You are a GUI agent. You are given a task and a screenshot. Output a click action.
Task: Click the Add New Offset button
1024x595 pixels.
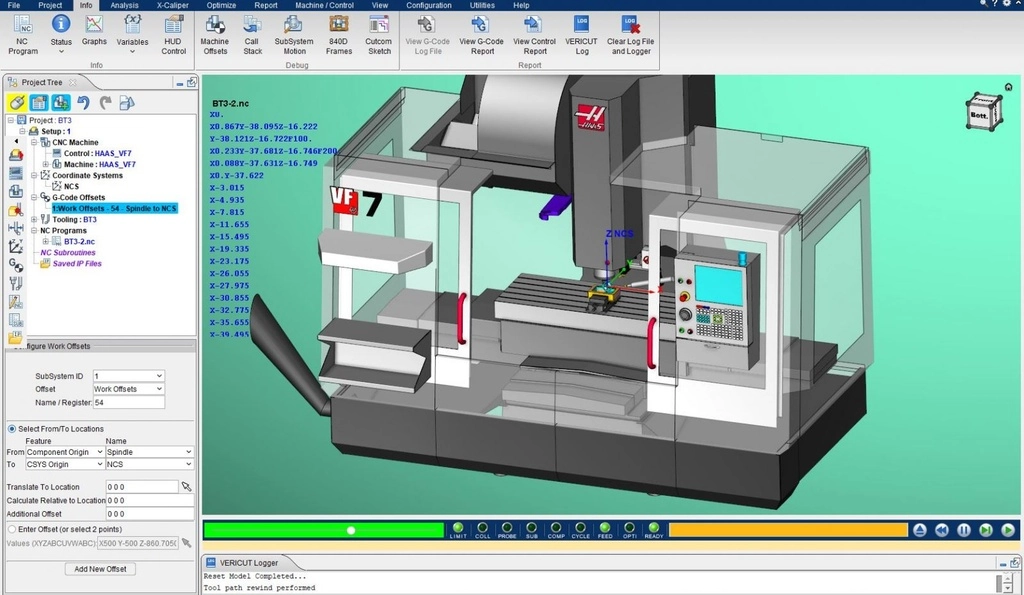point(100,569)
